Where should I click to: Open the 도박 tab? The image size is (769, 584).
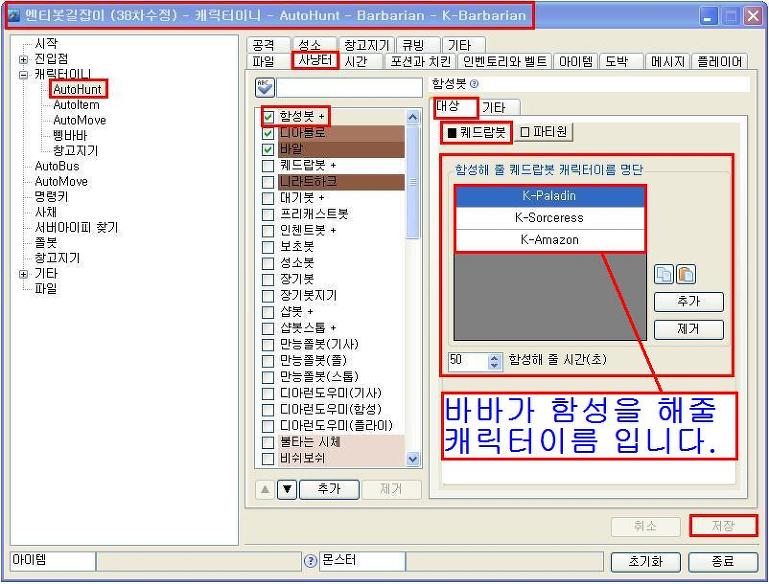620,61
